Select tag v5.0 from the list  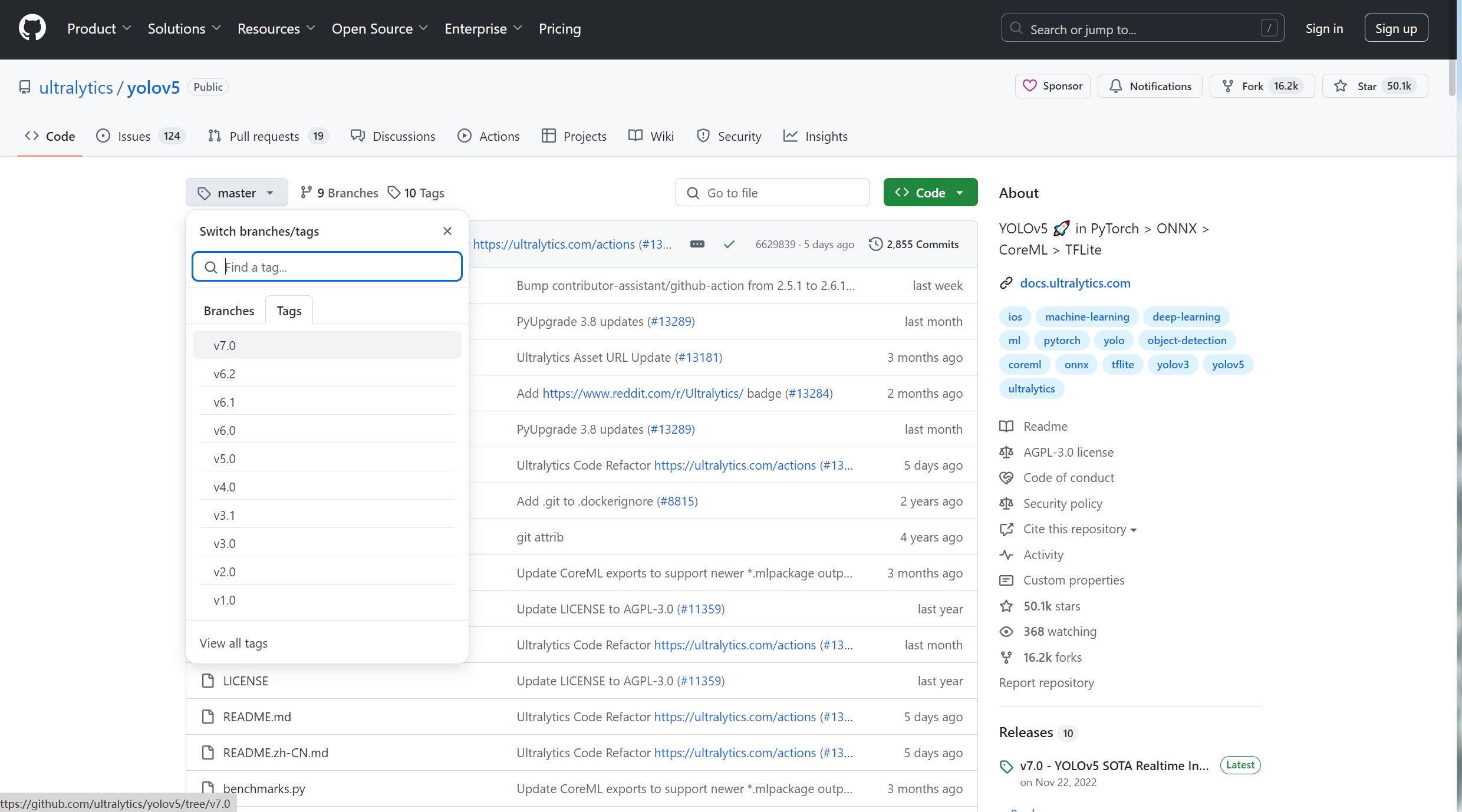327,458
